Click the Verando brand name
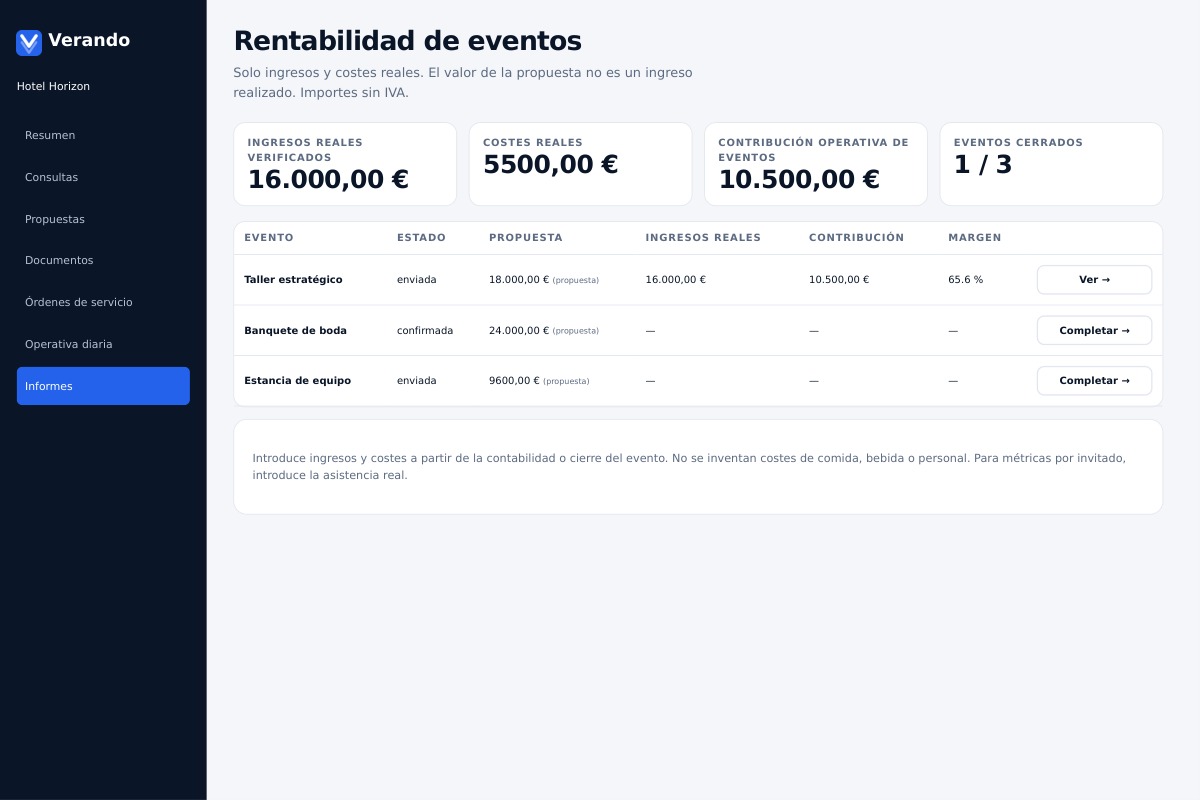 click(89, 40)
